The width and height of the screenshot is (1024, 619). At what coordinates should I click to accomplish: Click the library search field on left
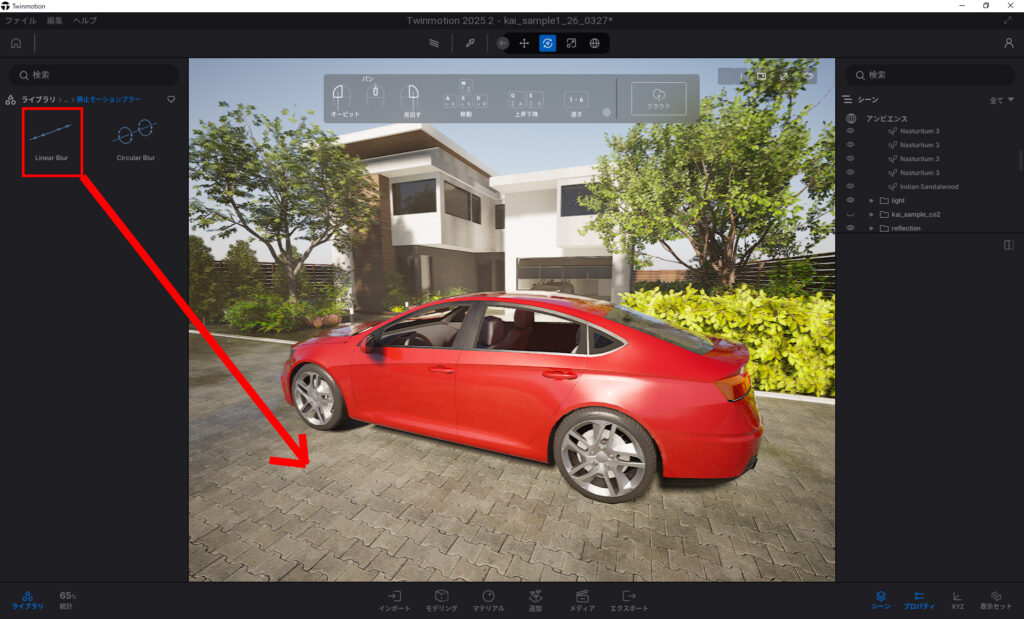coord(95,75)
